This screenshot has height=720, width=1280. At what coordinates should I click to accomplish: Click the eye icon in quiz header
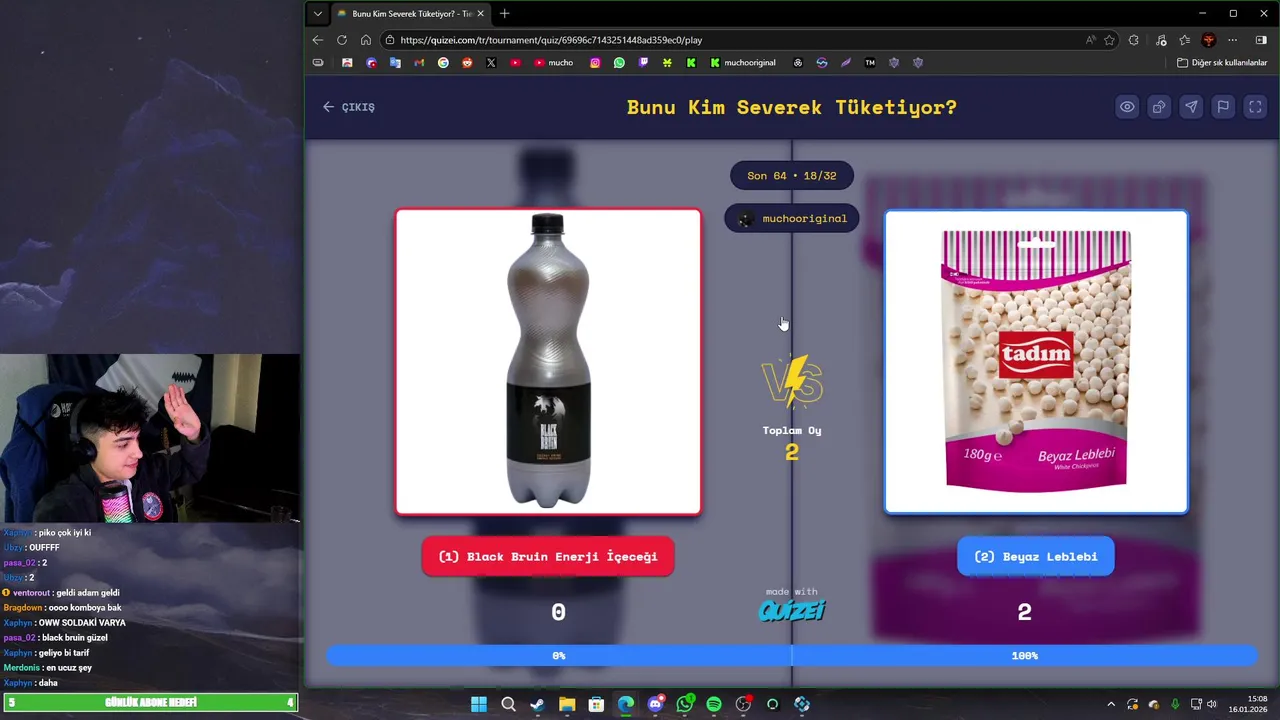point(1127,107)
